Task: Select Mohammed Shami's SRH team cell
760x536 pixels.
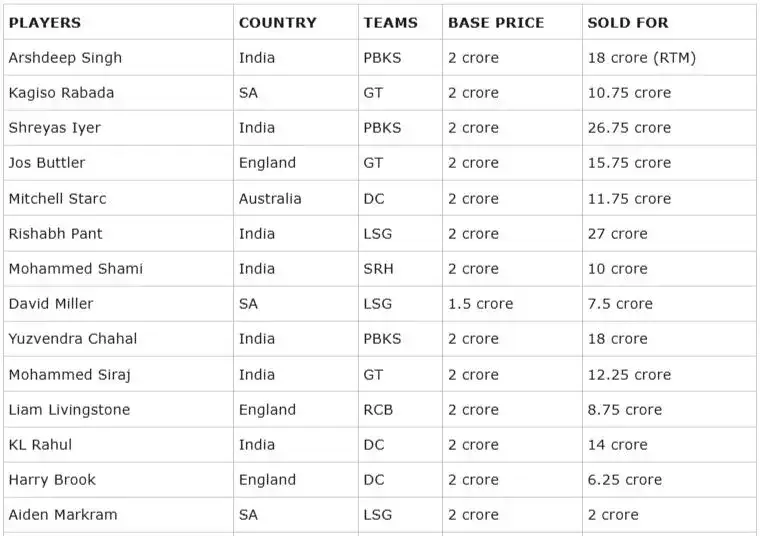Action: coord(380,269)
